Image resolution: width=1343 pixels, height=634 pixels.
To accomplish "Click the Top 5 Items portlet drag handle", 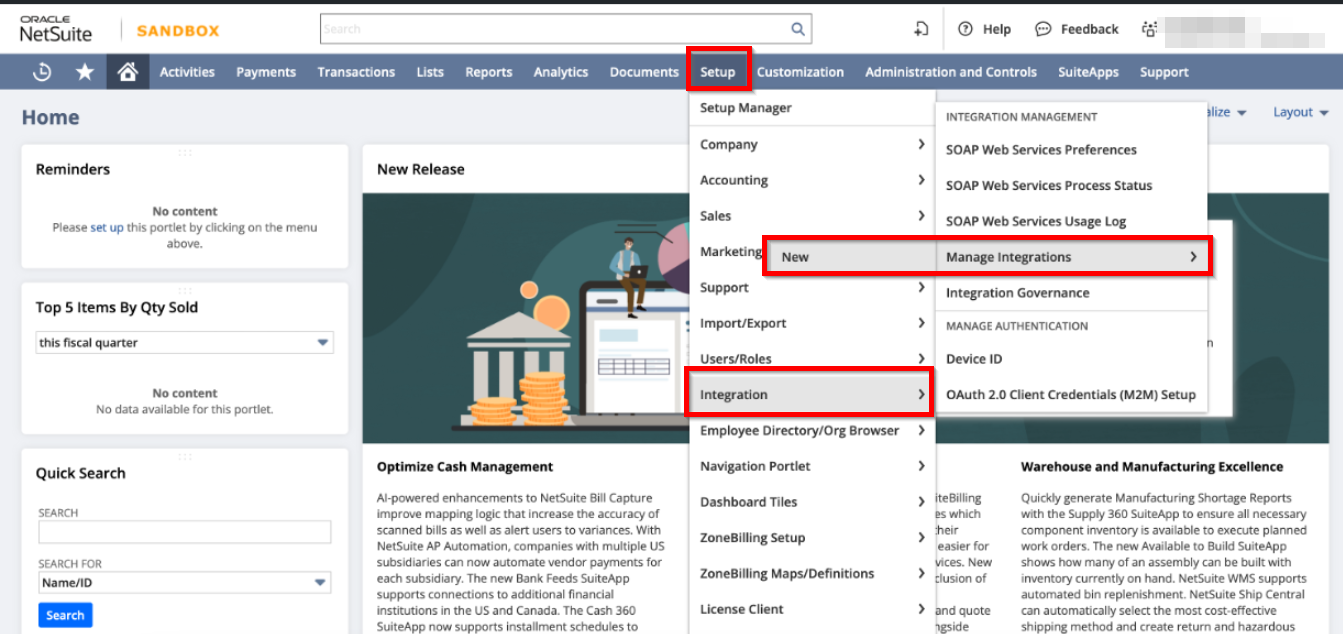I will point(185,291).
